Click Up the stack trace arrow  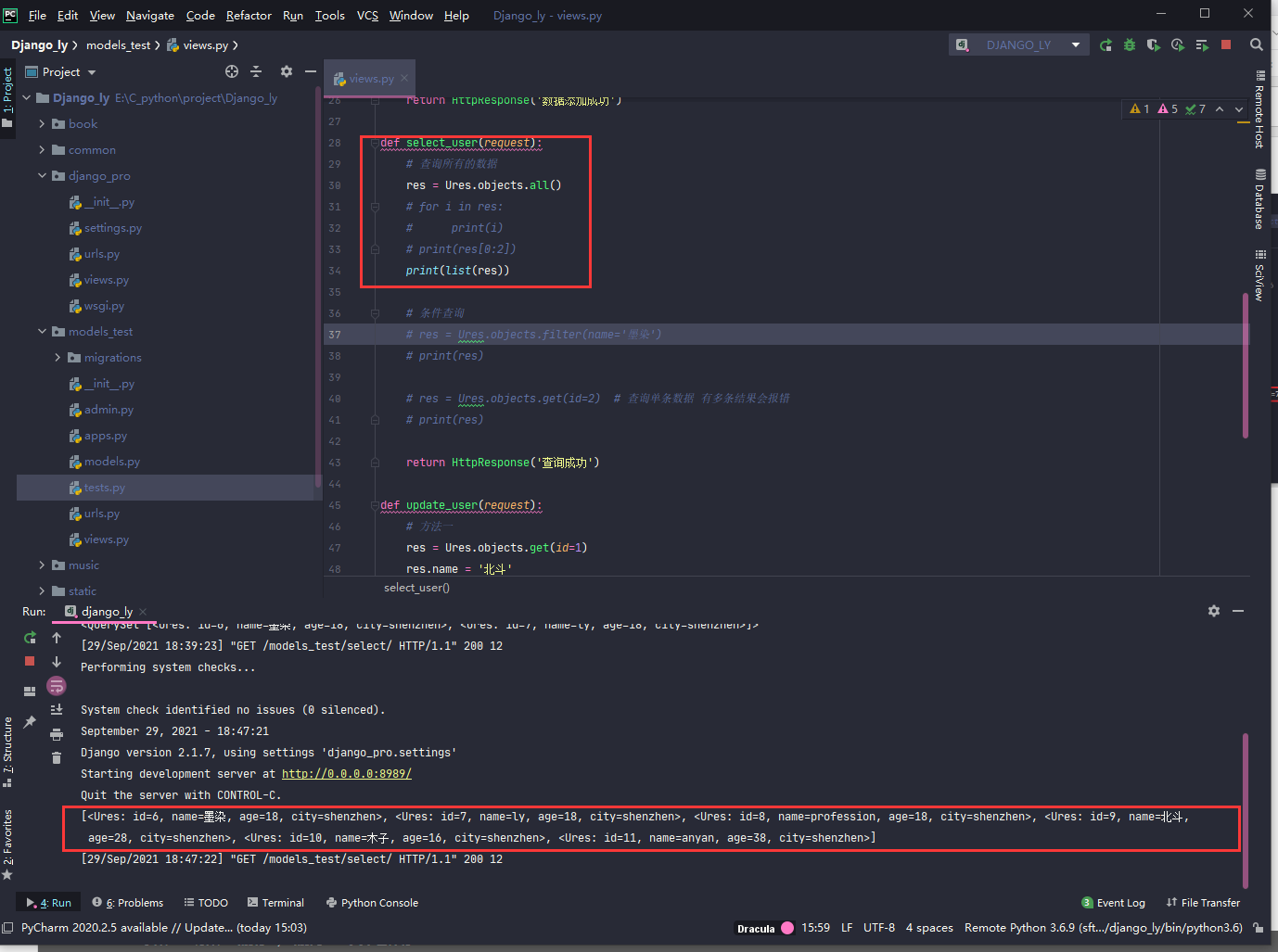(57, 638)
